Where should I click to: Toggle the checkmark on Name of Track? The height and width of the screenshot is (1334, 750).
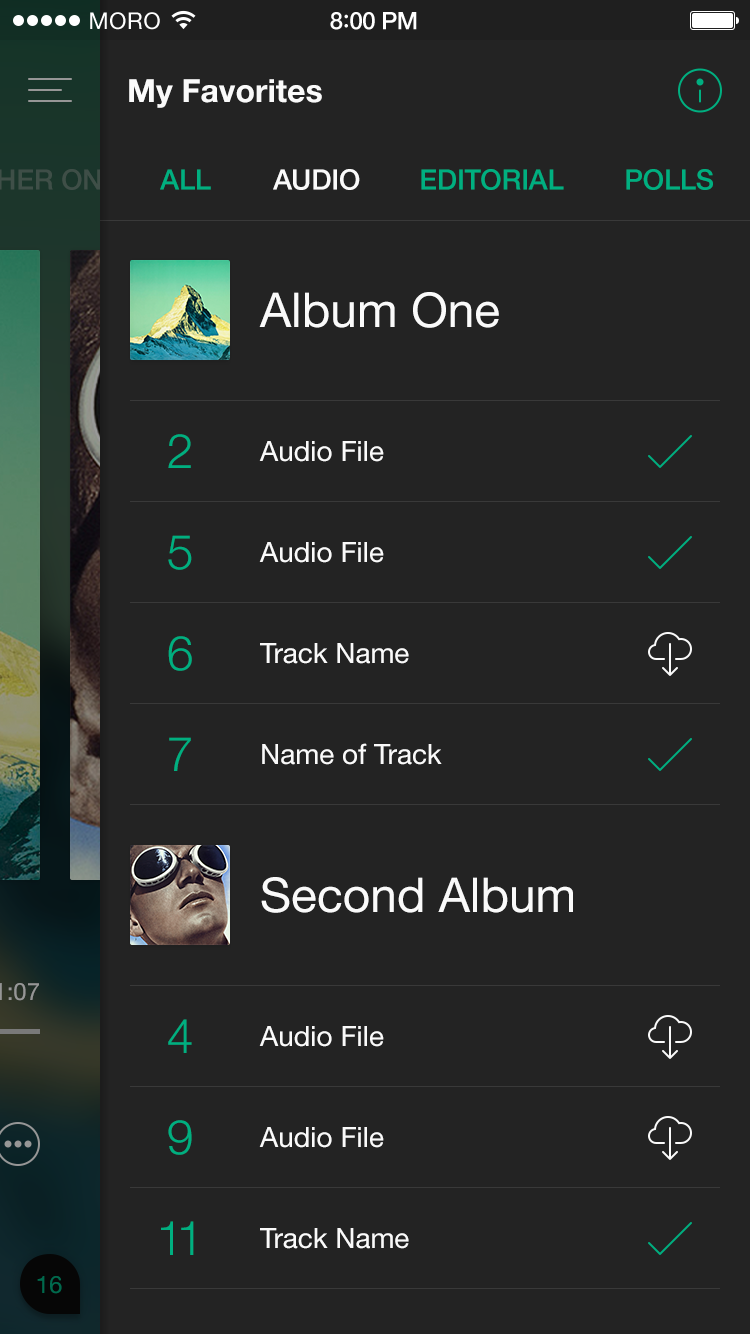670,755
